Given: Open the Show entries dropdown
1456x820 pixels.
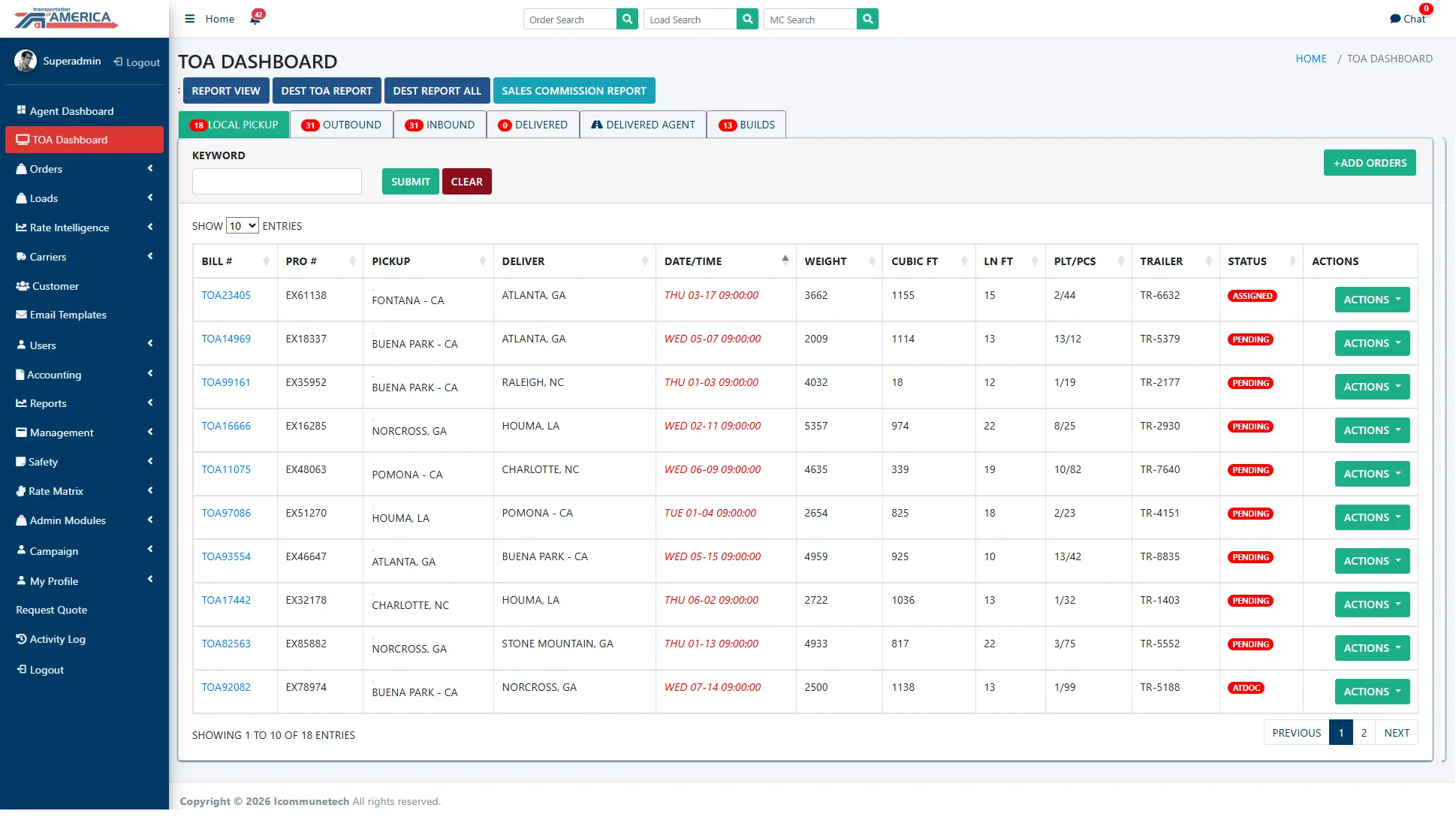Looking at the screenshot, I should [x=243, y=226].
